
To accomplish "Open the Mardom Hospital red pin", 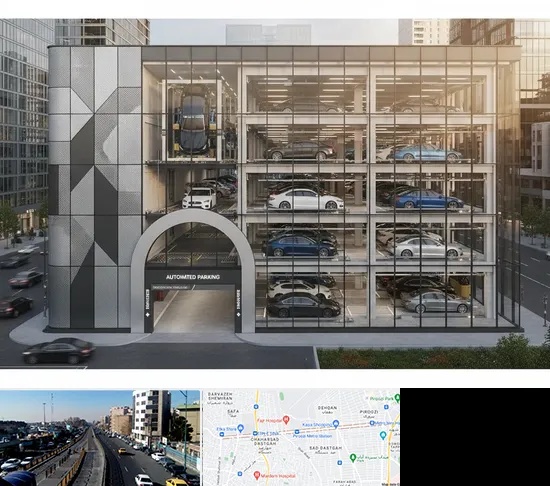I will coord(257,475).
